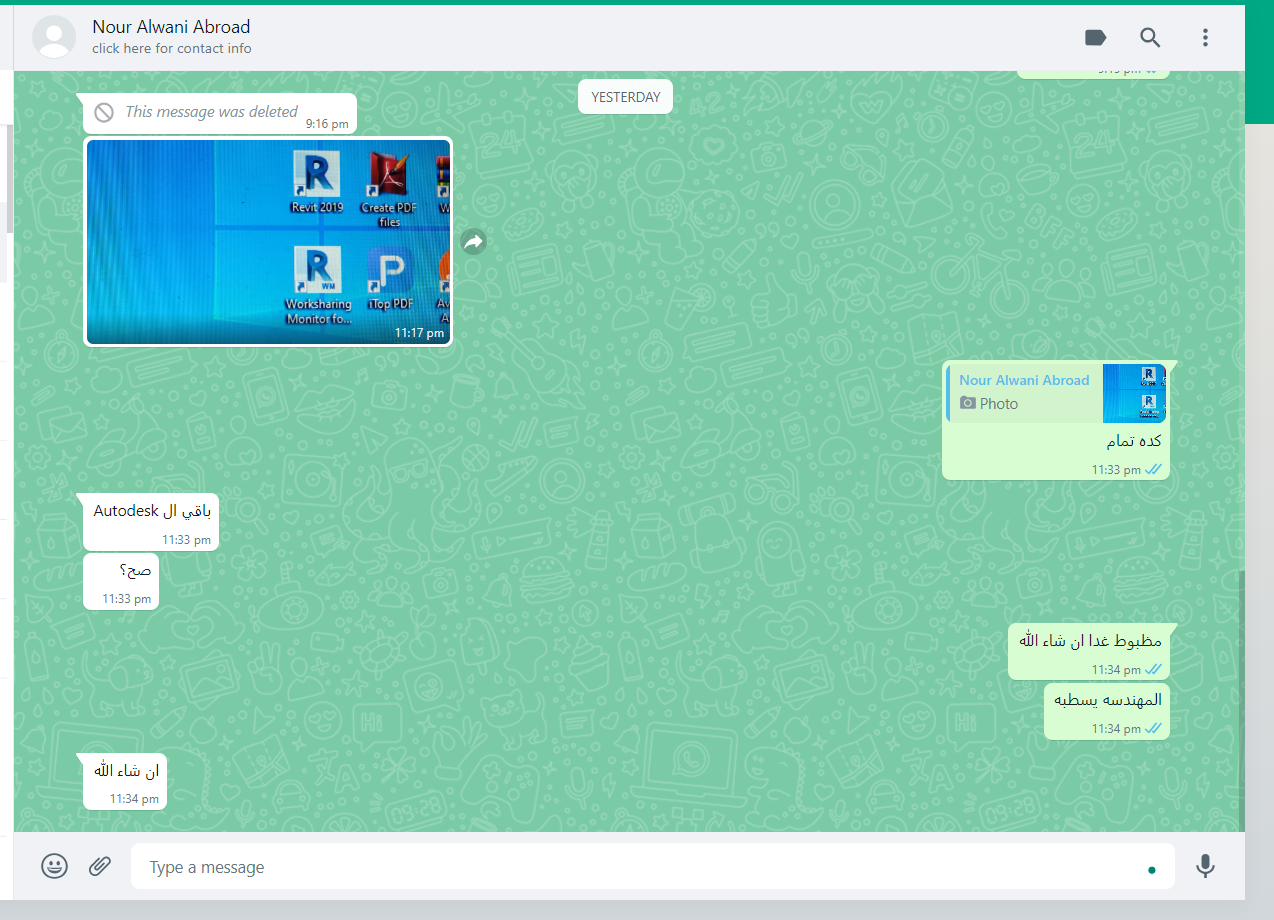
Task: Click quoted sender name Nour Alwani Abroad
Action: [x=1024, y=380]
